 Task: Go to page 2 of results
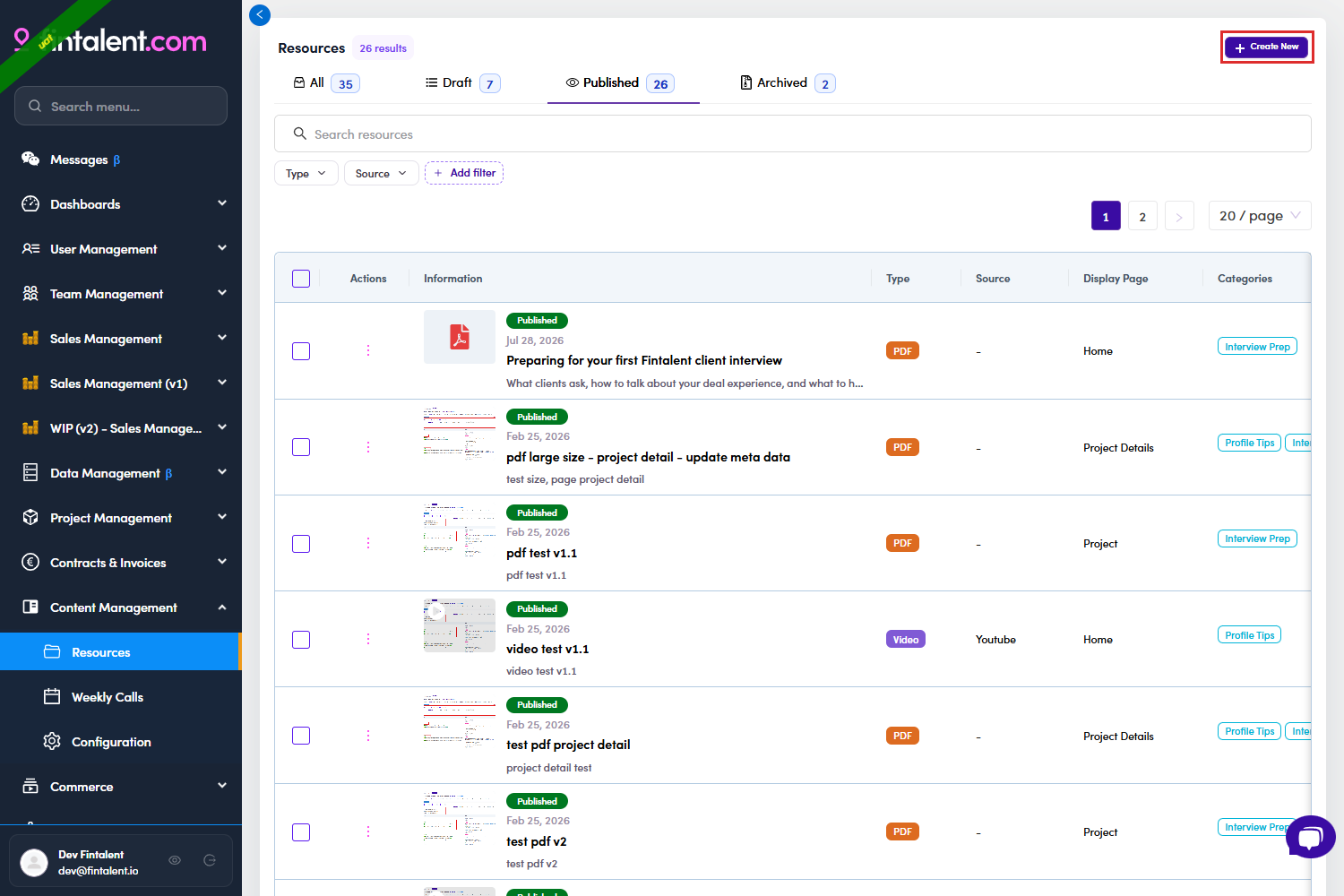pos(1142,216)
